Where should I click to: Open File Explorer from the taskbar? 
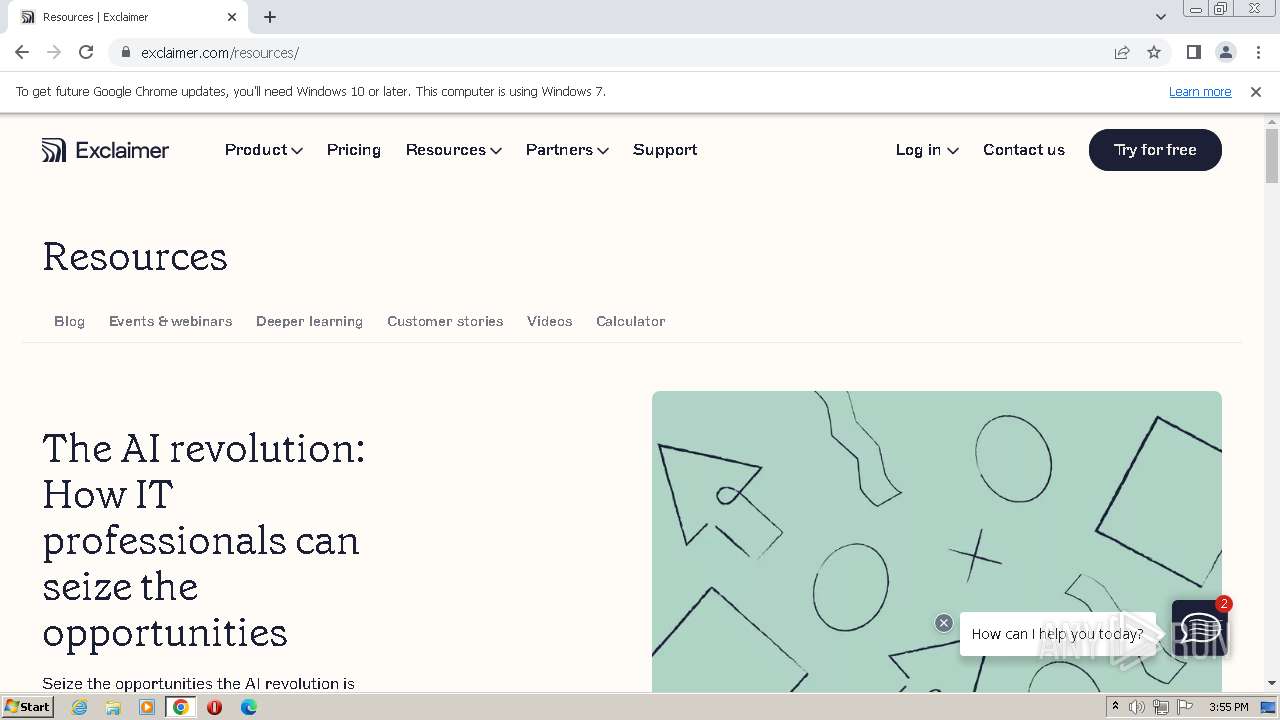coord(113,707)
